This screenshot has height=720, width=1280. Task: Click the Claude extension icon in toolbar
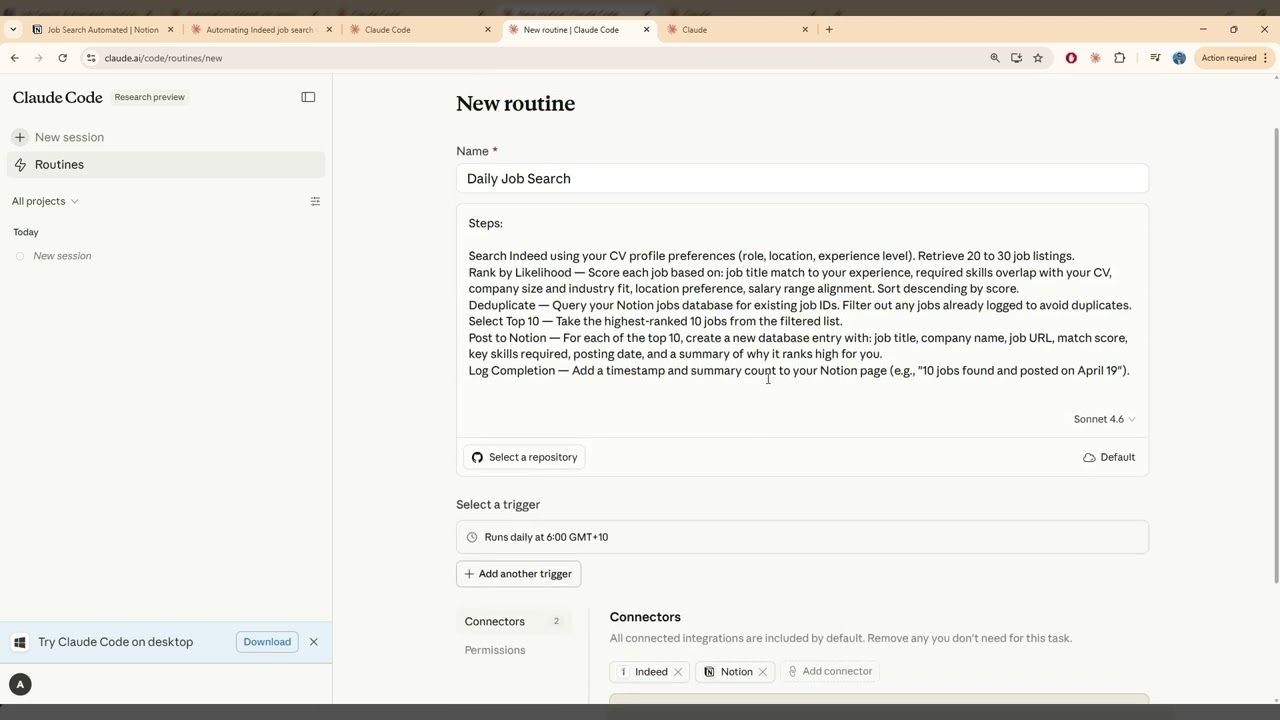tap(1095, 58)
